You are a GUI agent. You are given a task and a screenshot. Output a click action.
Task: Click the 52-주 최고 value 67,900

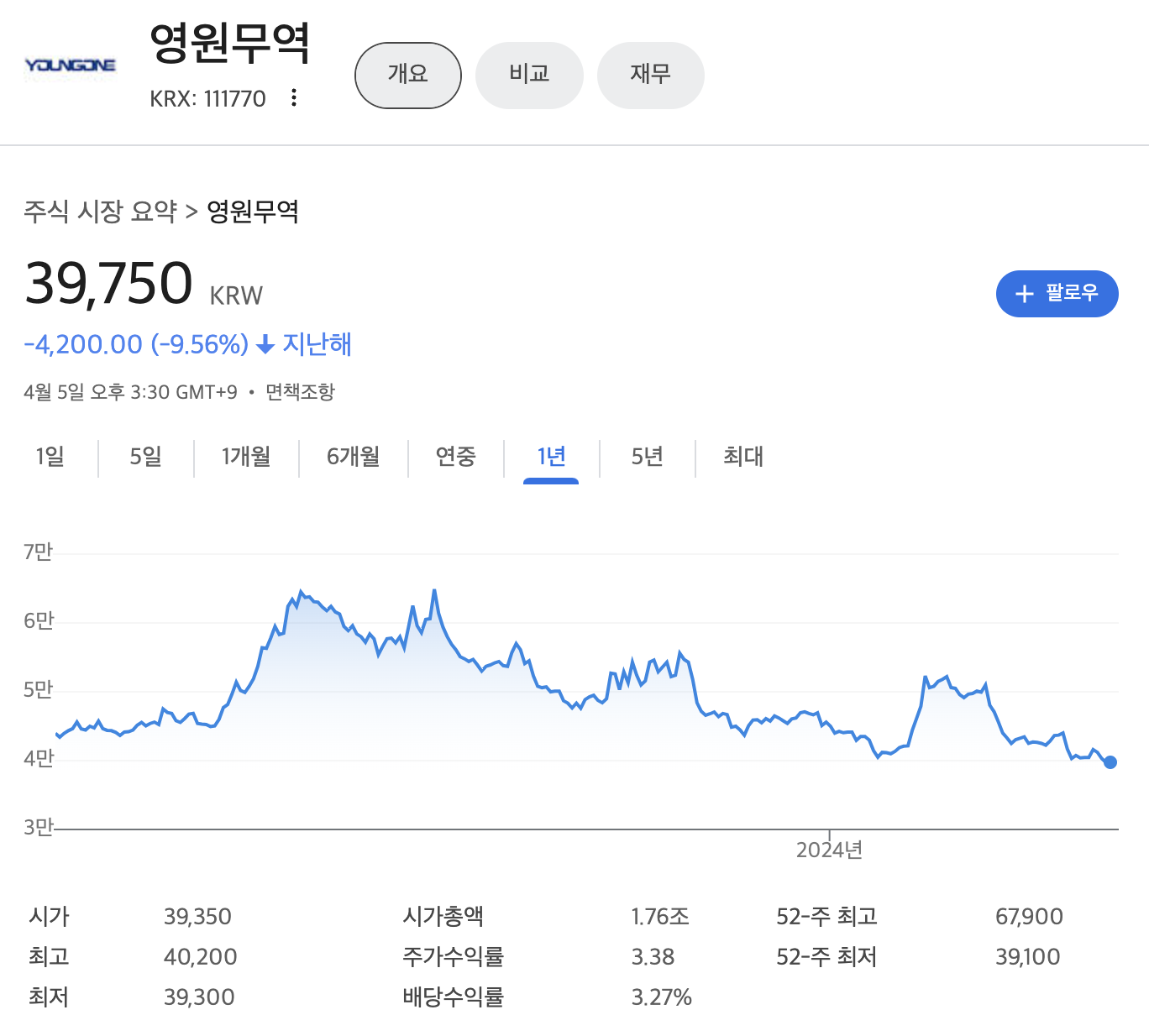pyautogui.click(x=1029, y=917)
